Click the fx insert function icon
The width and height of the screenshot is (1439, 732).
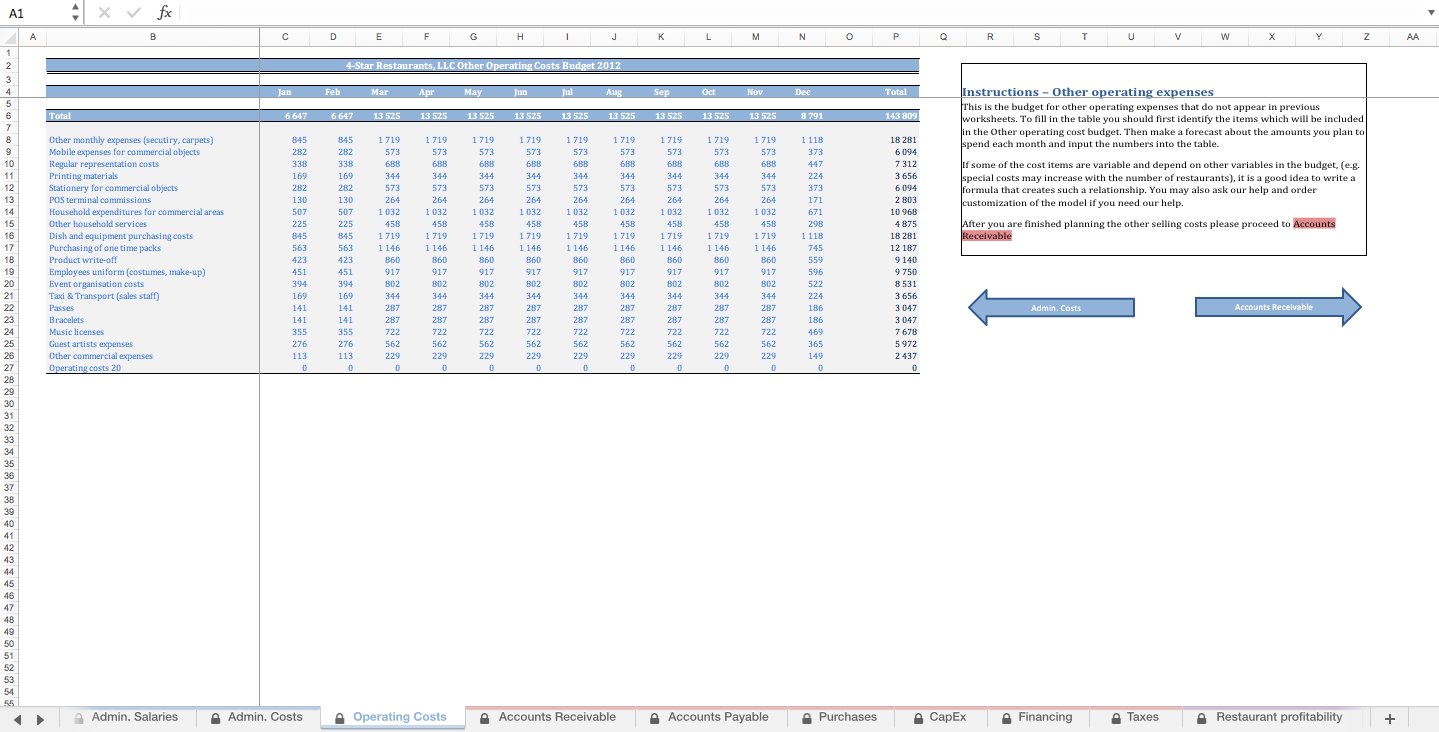(x=164, y=13)
